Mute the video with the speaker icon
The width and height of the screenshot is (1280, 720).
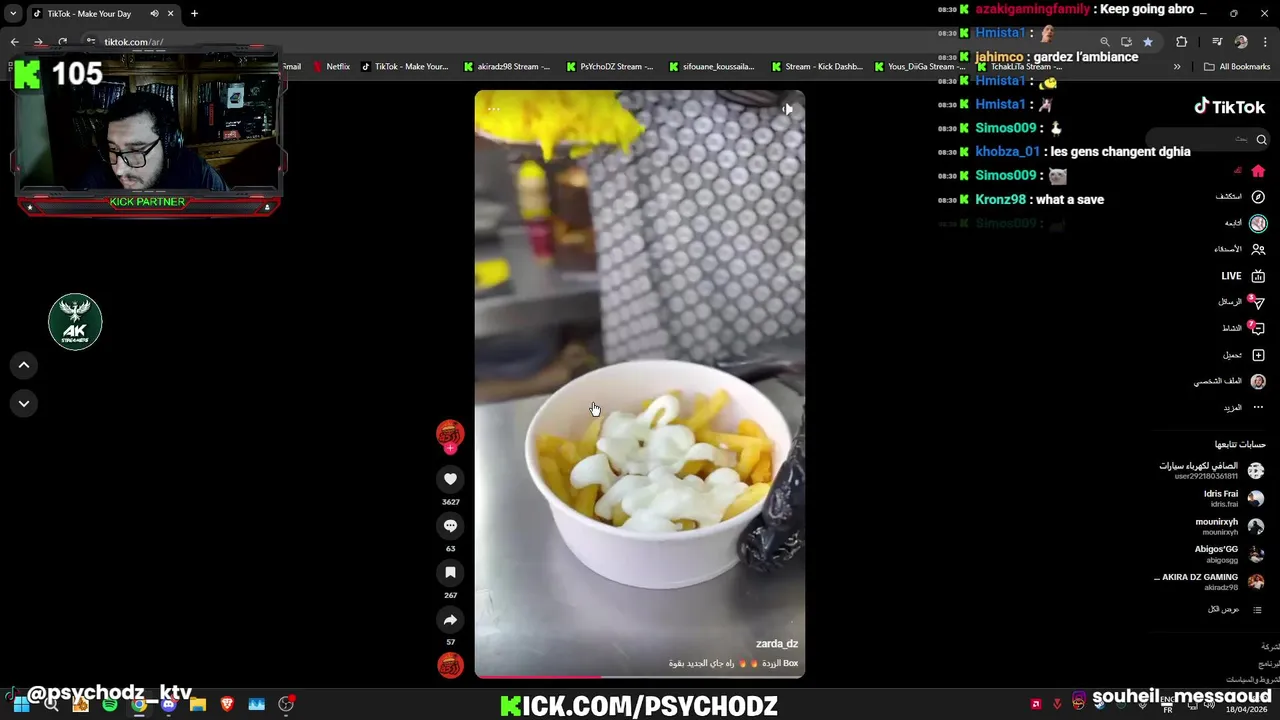(787, 109)
